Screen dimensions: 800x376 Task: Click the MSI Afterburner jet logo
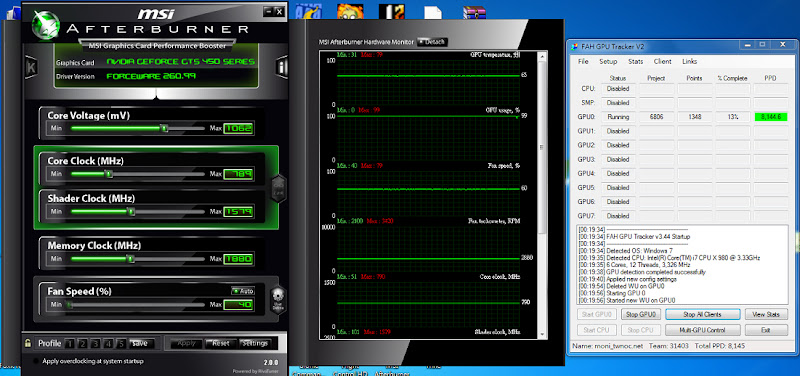46,24
